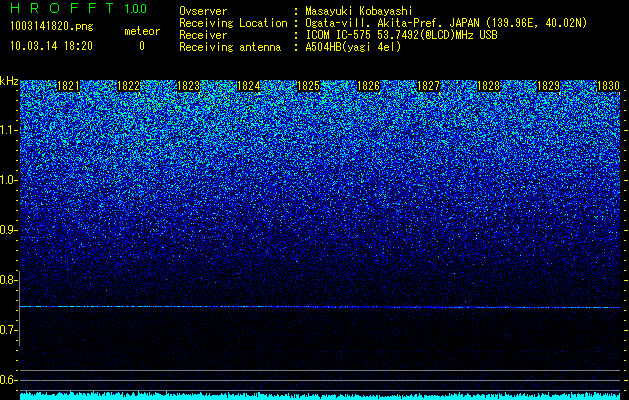
Task: Click the 0.6 kHz axis label
Action: tap(8, 380)
